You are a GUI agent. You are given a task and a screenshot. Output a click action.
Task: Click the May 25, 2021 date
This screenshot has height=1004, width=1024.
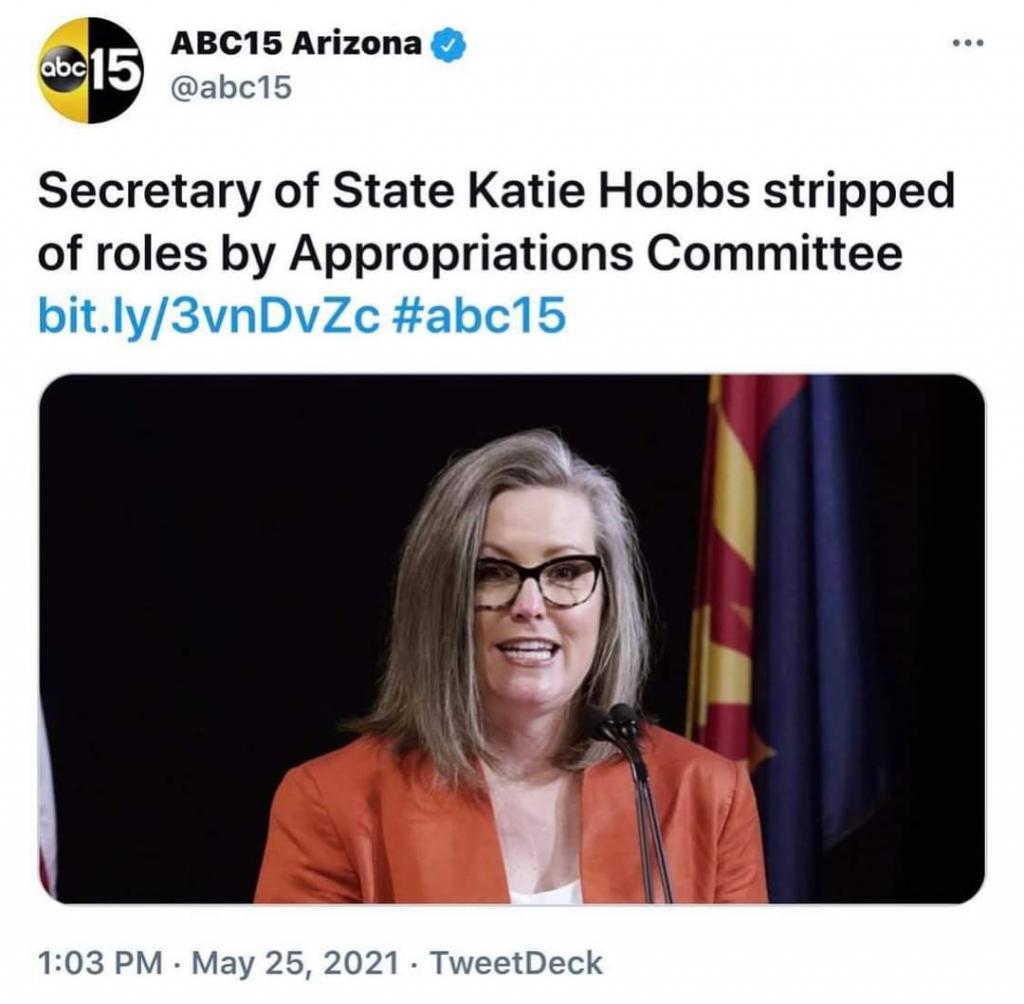[295, 963]
